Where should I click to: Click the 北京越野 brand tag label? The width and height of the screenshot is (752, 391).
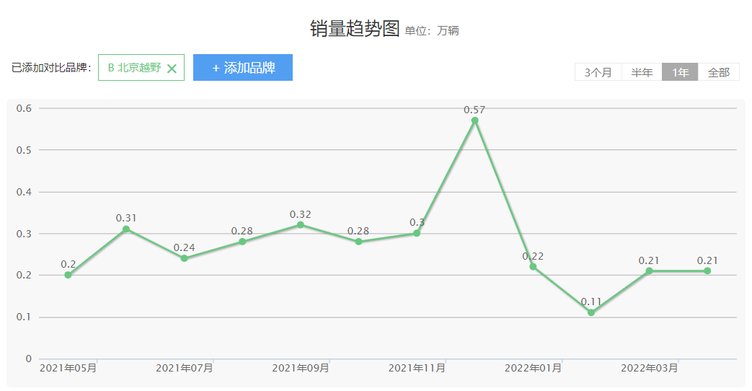134,68
